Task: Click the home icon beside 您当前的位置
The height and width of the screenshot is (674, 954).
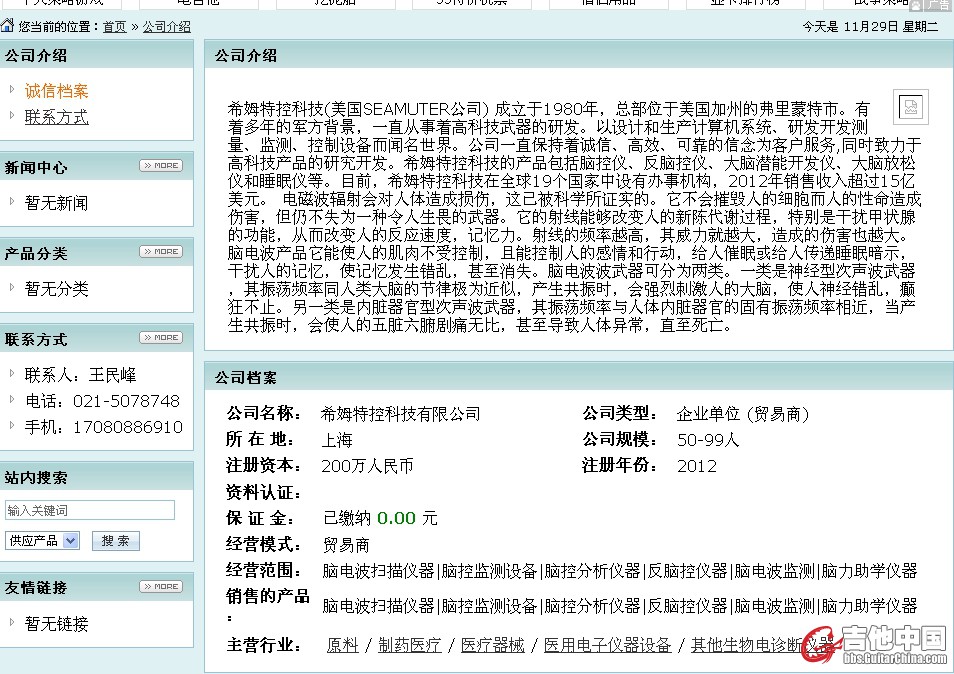Action: [10, 27]
